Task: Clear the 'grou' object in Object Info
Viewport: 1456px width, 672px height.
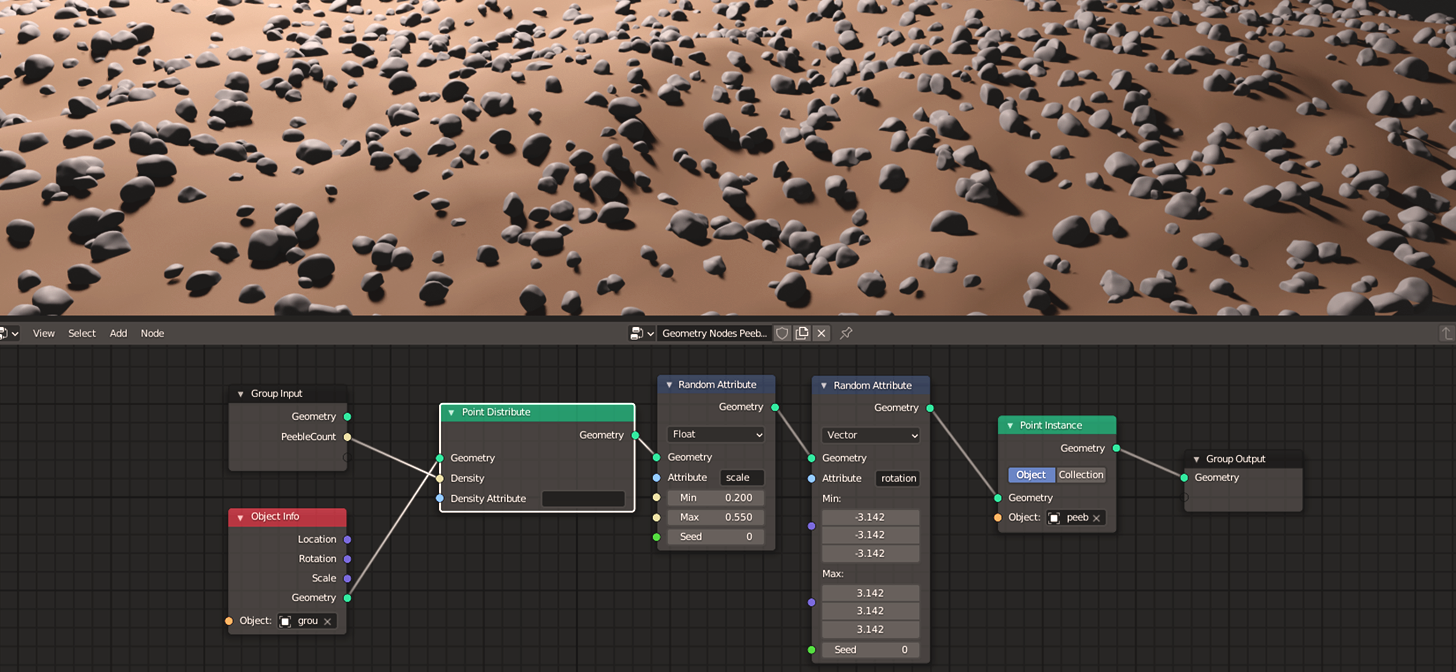Action: coord(327,621)
